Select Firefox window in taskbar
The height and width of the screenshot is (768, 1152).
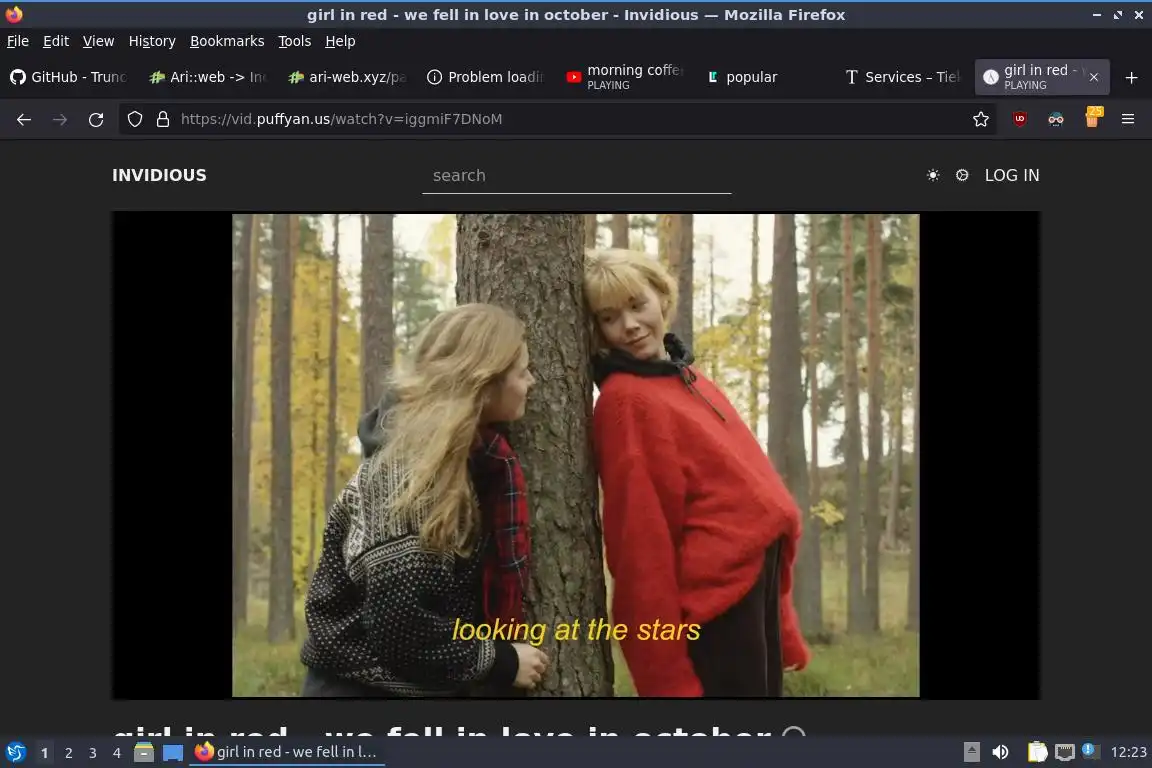point(287,752)
